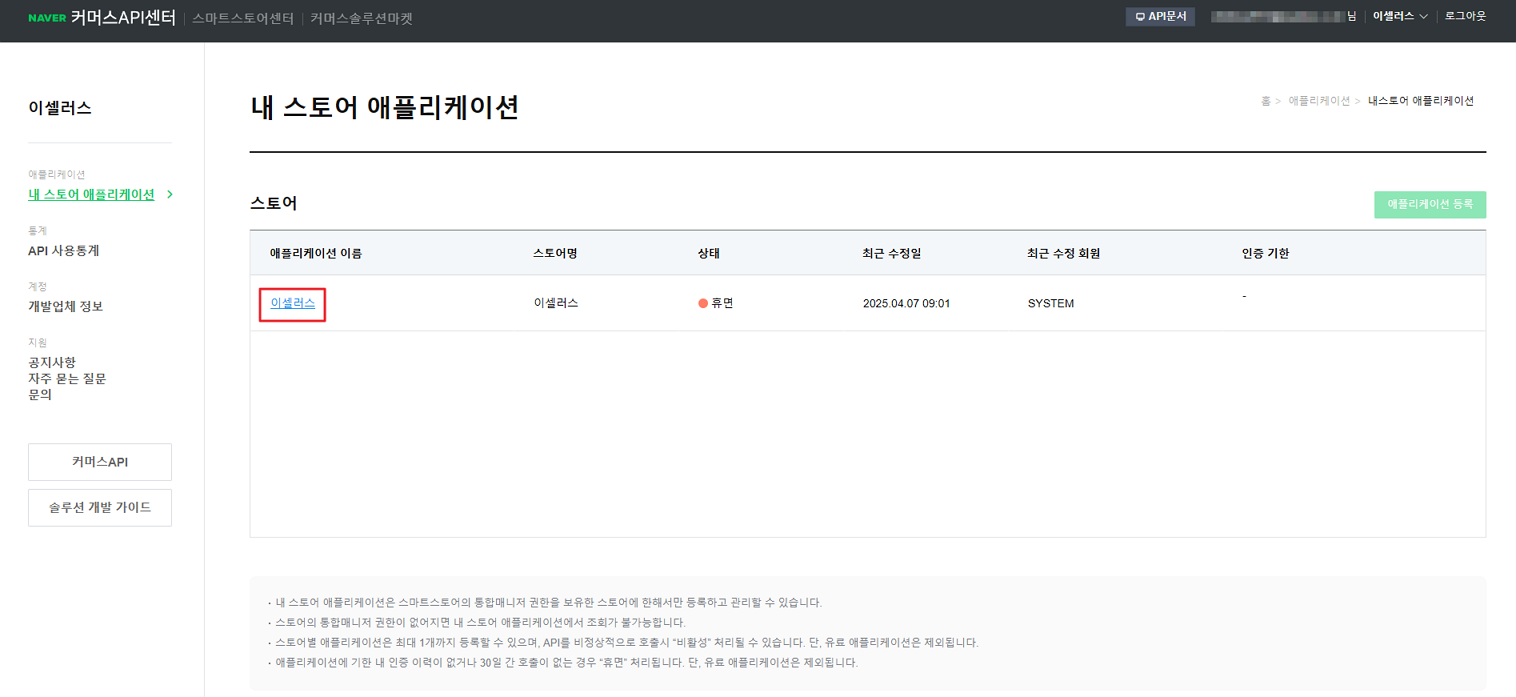Image resolution: width=1516 pixels, height=697 pixels.
Task: Click the 상태 column header
Action: pos(709,253)
